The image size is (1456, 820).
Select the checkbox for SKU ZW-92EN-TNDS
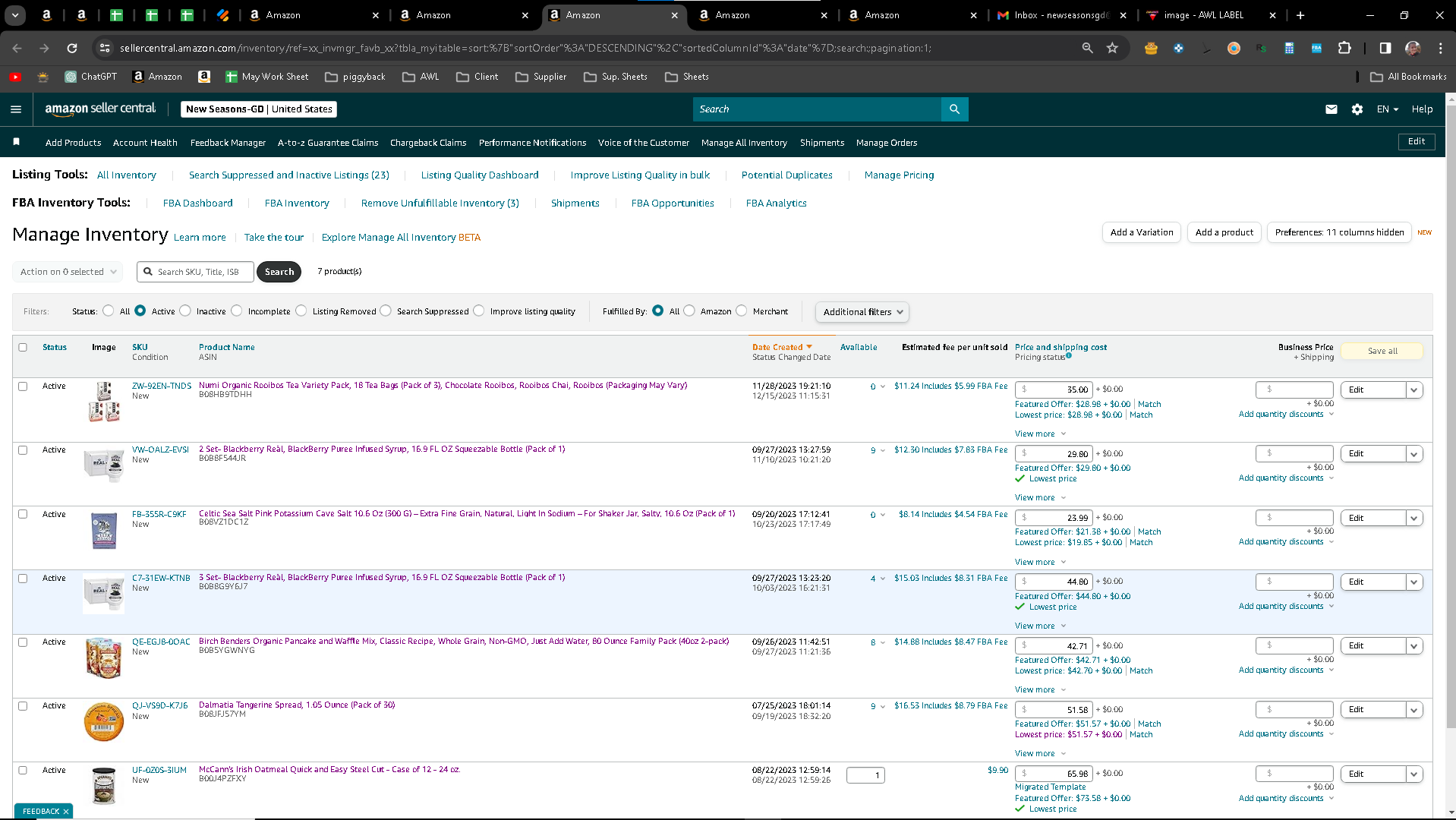click(x=23, y=386)
